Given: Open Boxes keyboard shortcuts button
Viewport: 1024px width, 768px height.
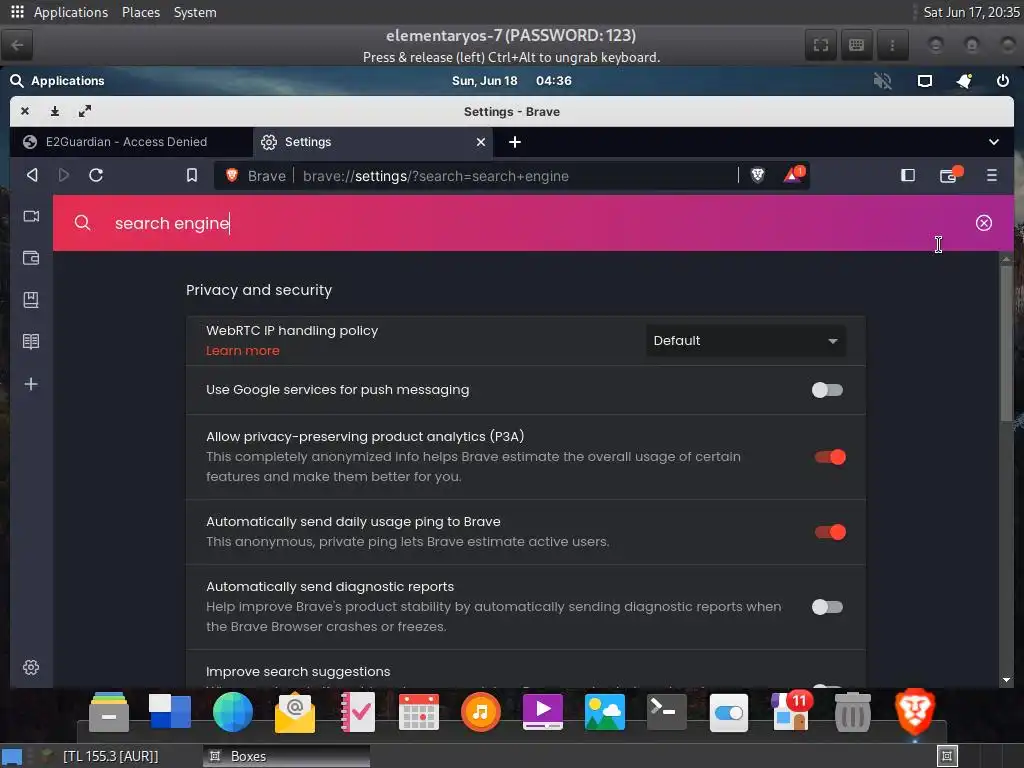Looking at the screenshot, I should [856, 45].
